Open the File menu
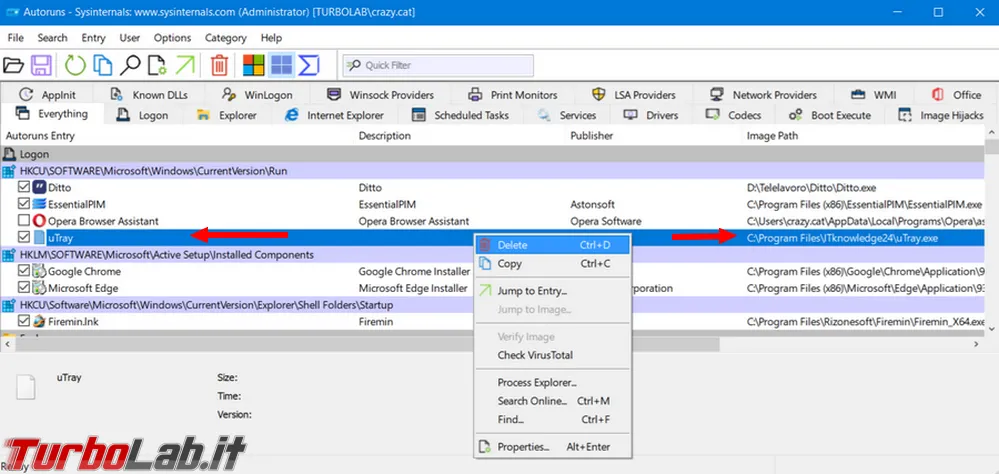The width and height of the screenshot is (999, 474). (x=15, y=38)
